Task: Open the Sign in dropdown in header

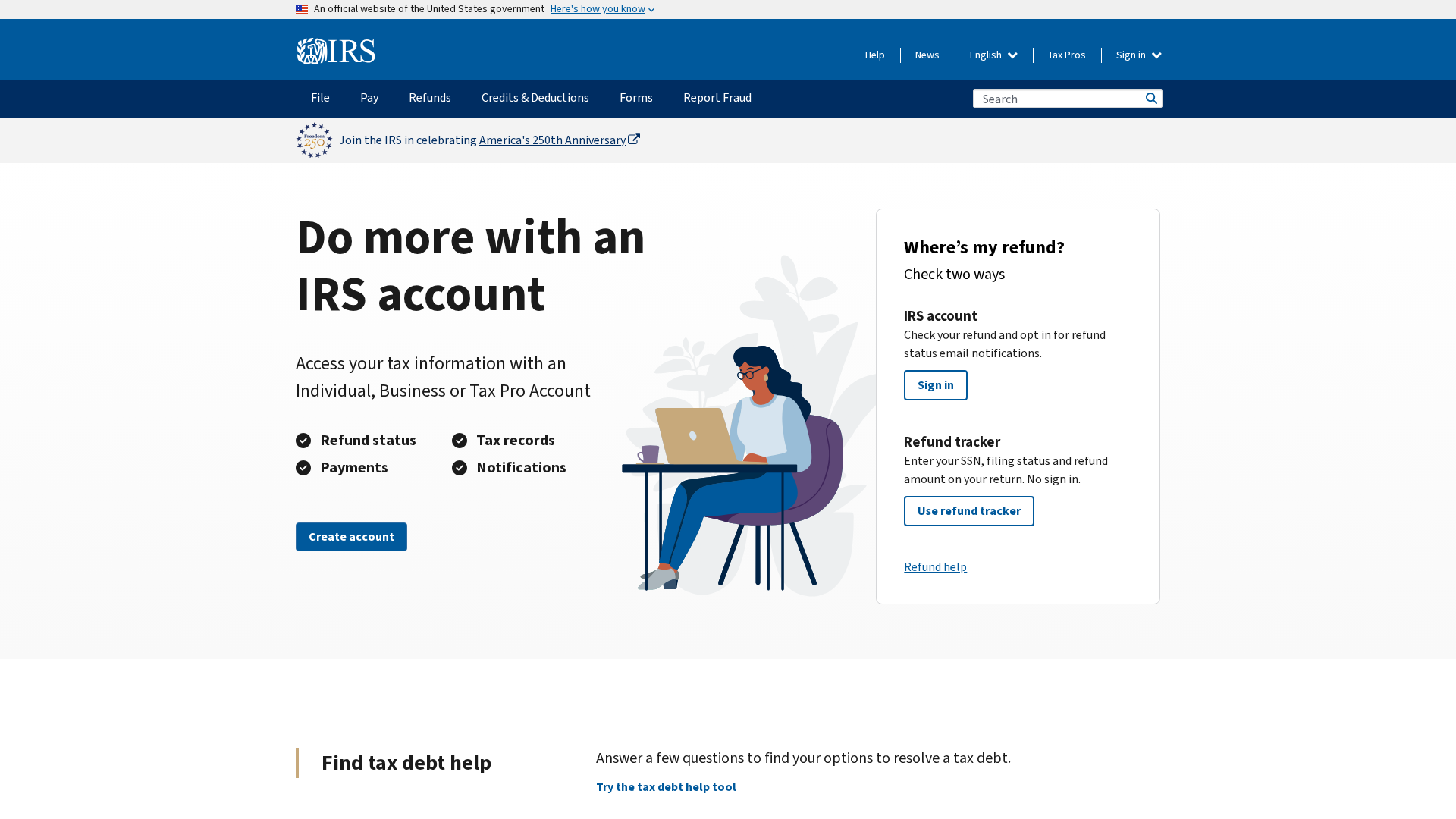Action: pos(1139,55)
